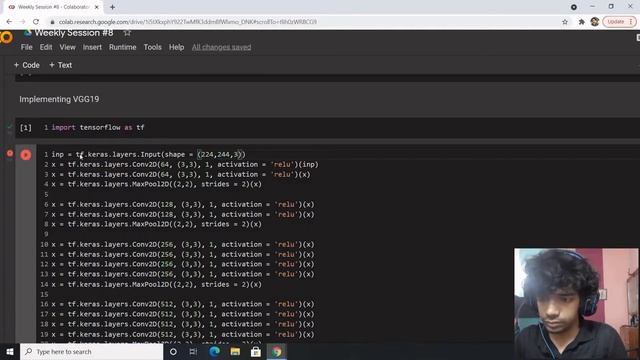Viewport: 640px width, 360px height.
Task: Open Cortana circle on taskbar
Action: pos(173,351)
